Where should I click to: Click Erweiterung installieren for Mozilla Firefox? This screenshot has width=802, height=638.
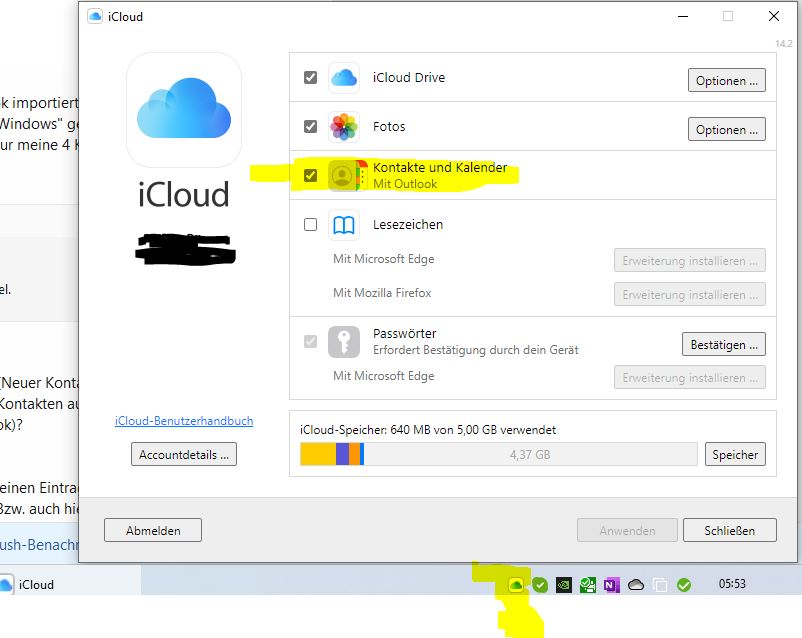tap(690, 295)
